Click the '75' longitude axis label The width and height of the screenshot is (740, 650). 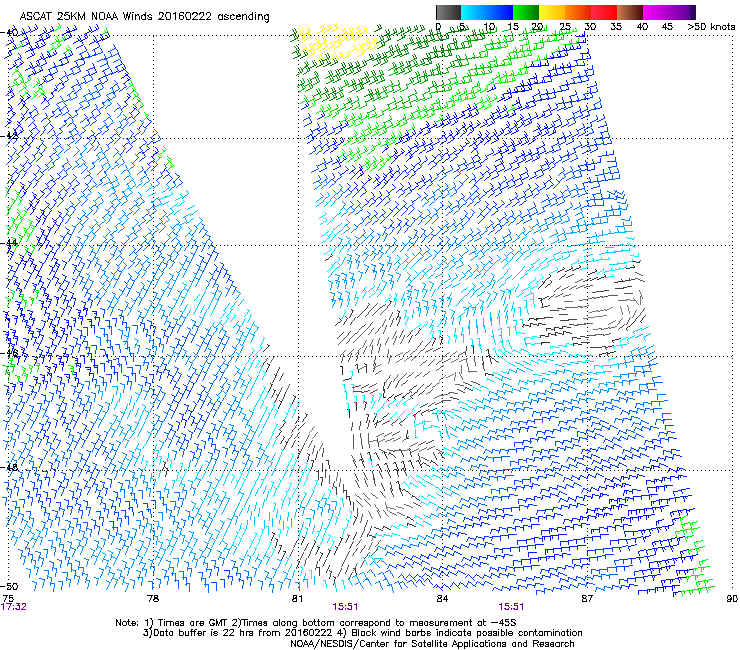click(8, 599)
